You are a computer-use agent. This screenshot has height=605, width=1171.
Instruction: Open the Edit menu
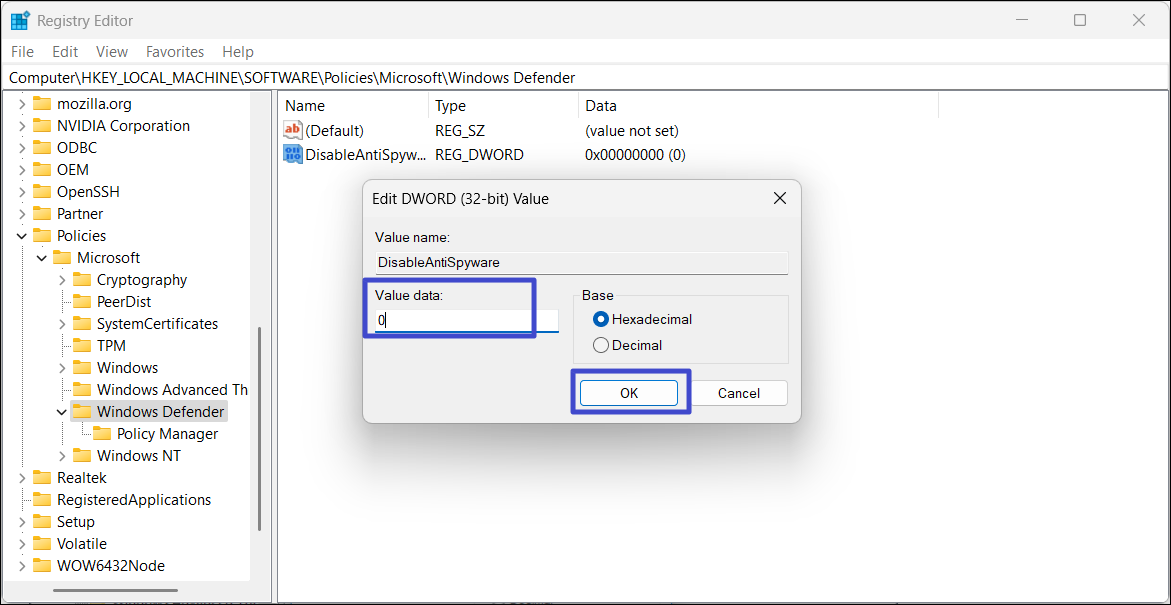(65, 52)
